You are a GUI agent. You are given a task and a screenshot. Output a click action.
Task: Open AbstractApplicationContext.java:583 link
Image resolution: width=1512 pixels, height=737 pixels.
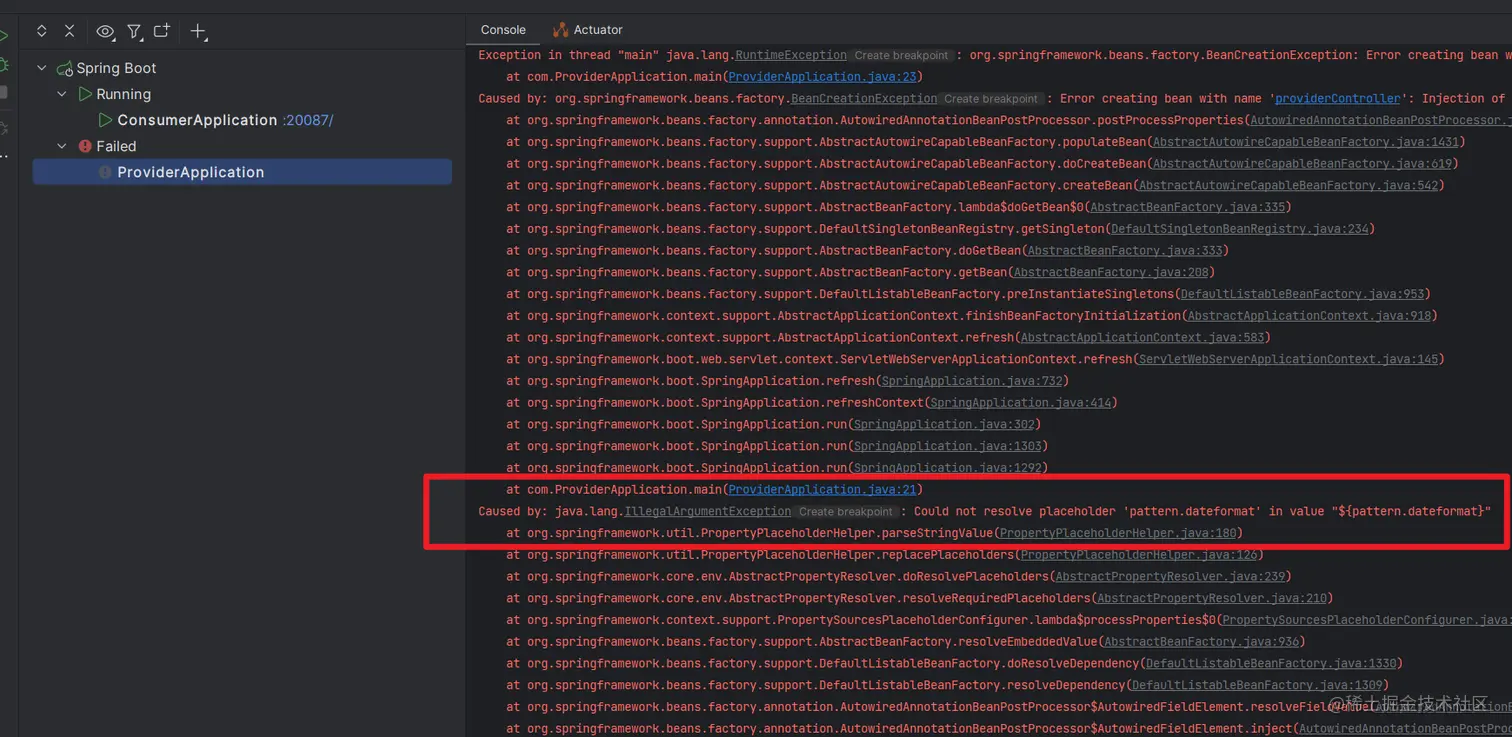1142,338
